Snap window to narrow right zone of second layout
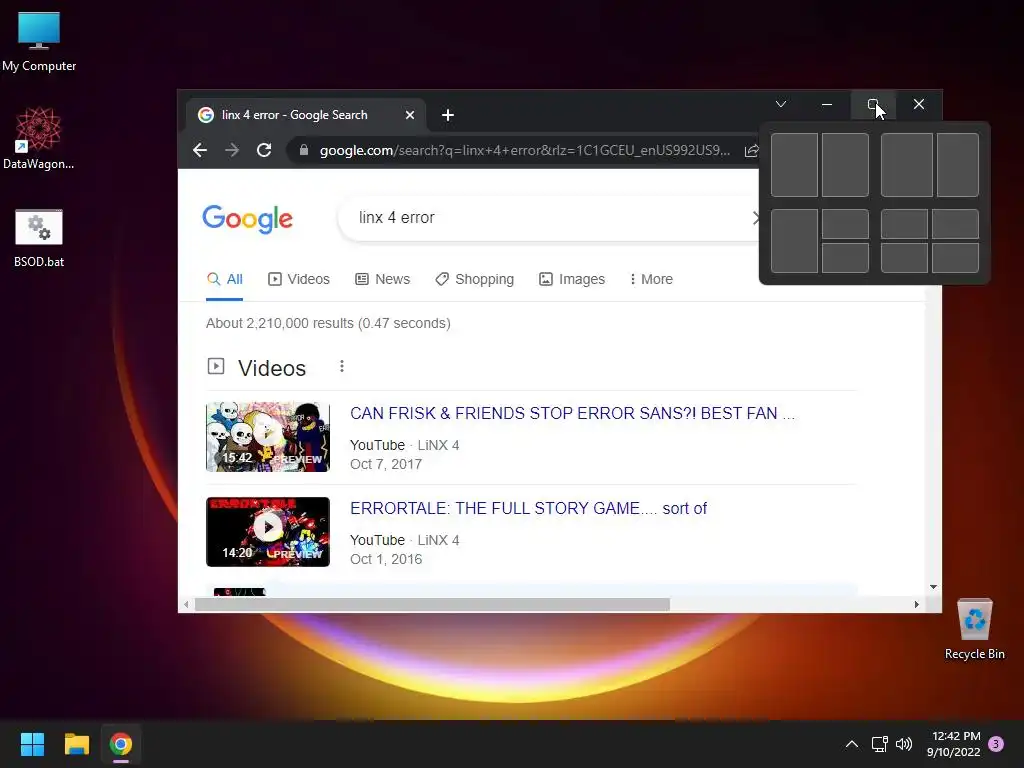 click(x=958, y=165)
